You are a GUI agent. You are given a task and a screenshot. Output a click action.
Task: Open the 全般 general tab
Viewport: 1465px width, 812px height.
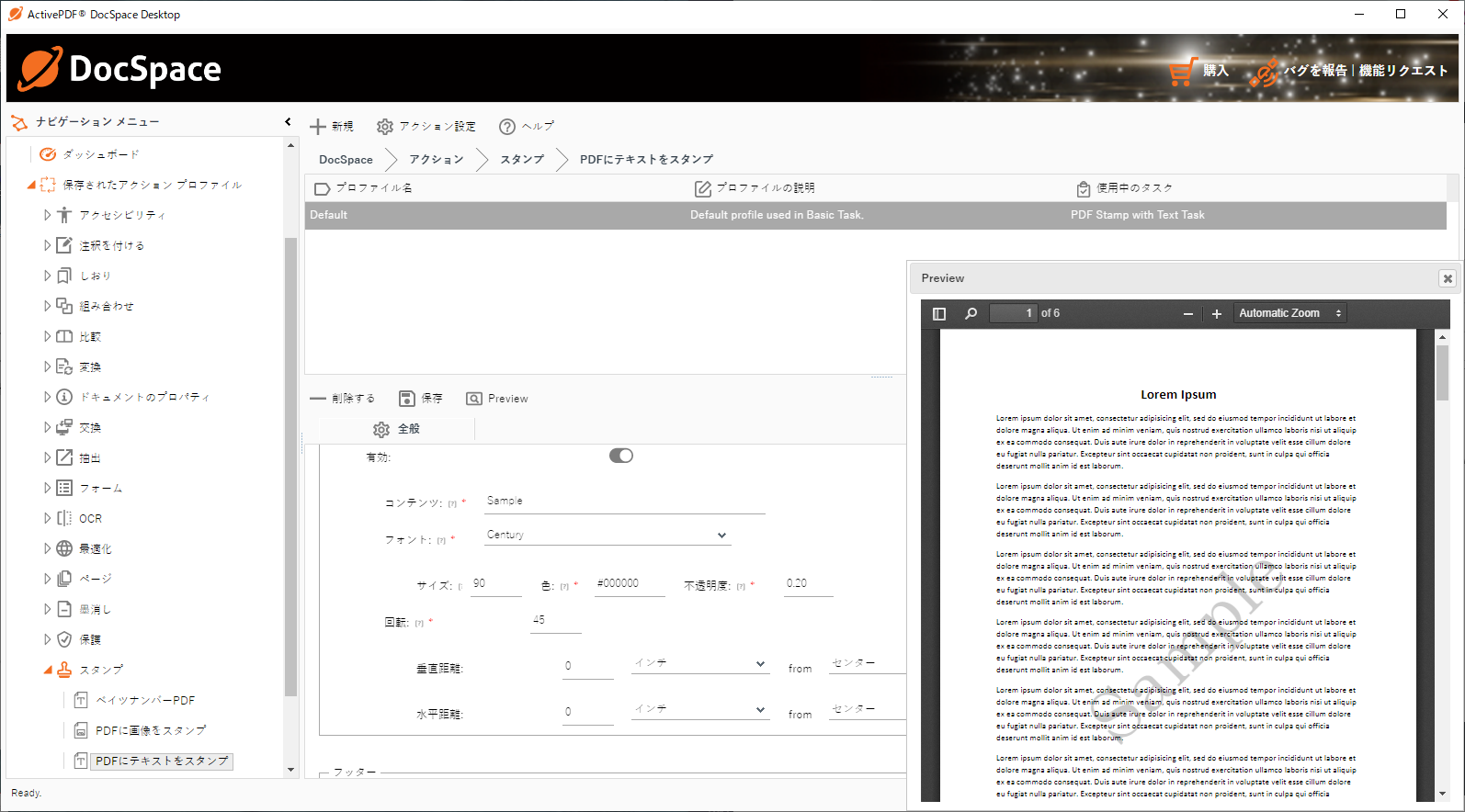396,429
